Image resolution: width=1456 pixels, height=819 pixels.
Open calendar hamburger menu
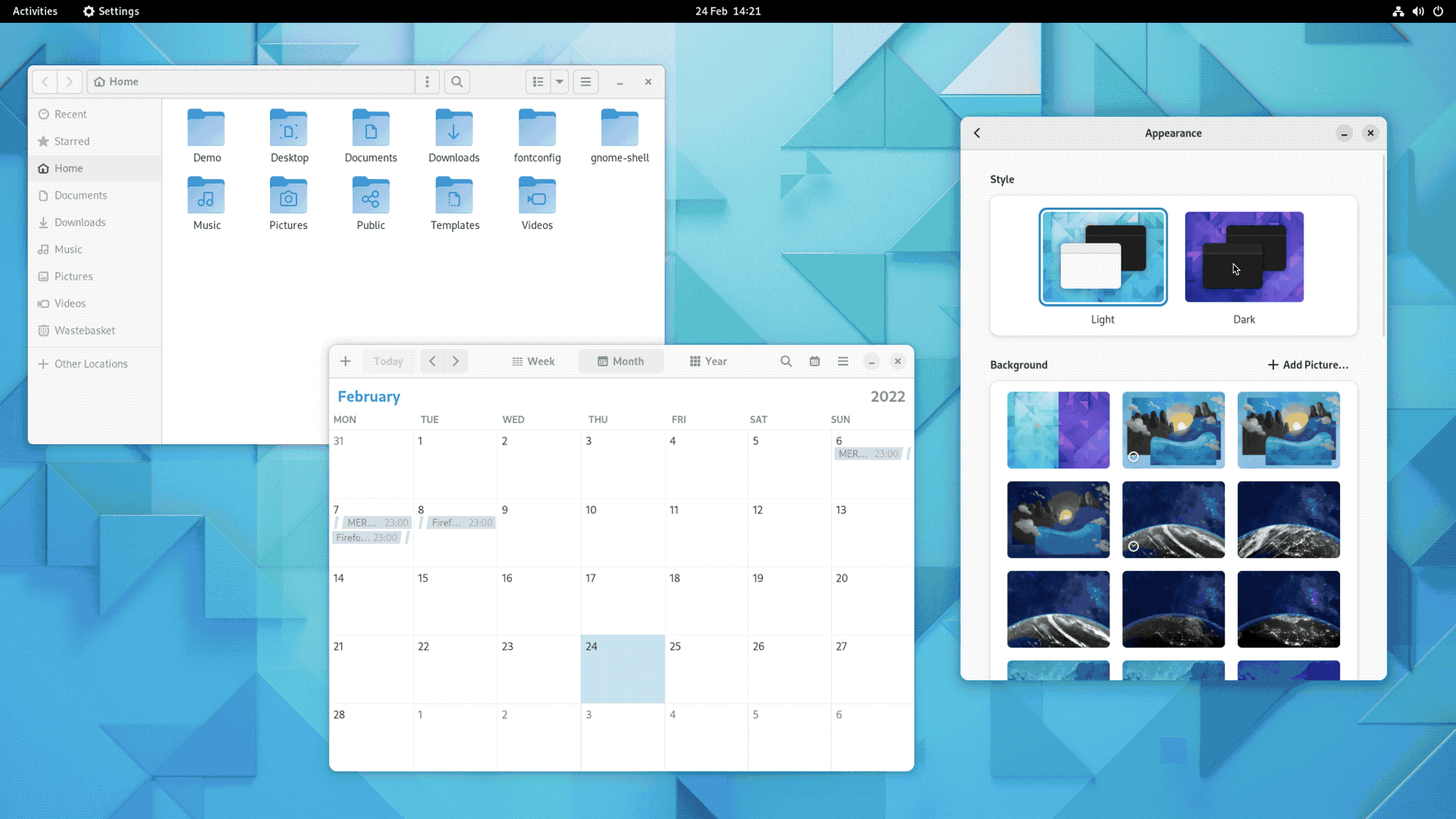pos(843,362)
